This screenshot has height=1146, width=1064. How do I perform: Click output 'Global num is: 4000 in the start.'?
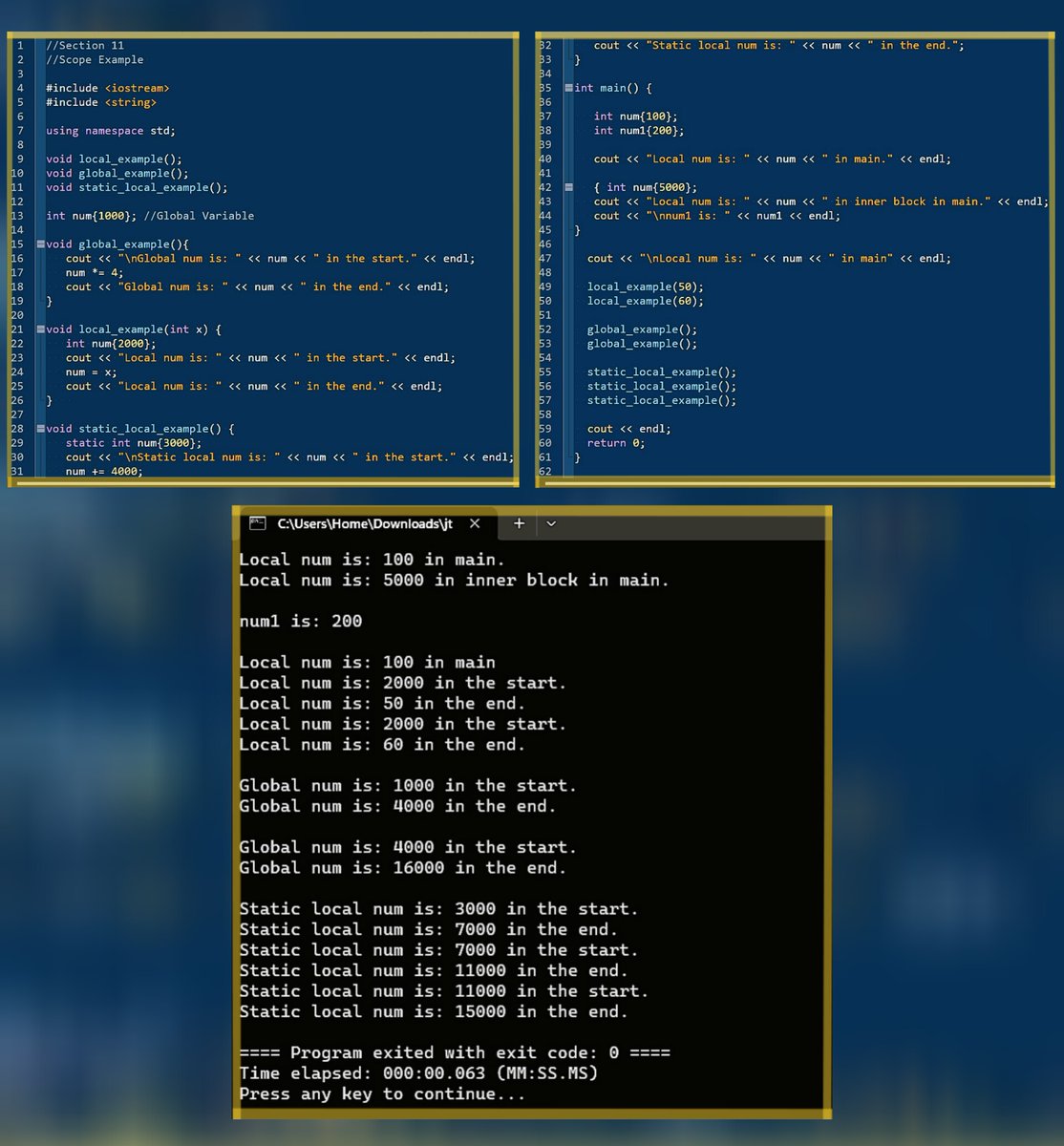pos(408,848)
